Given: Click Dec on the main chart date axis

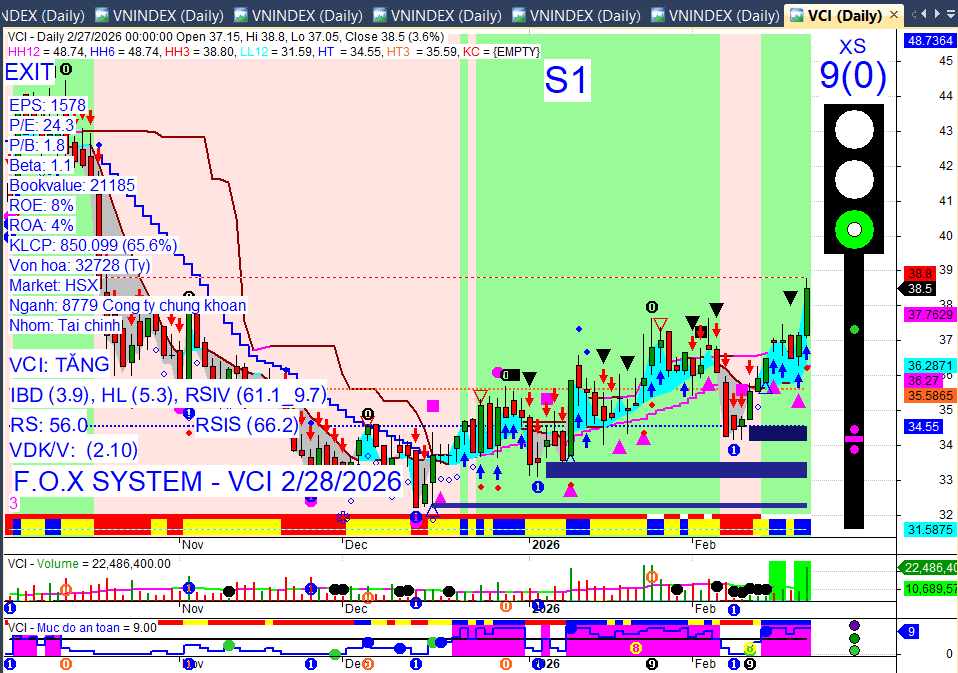Looking at the screenshot, I should click(x=356, y=545).
